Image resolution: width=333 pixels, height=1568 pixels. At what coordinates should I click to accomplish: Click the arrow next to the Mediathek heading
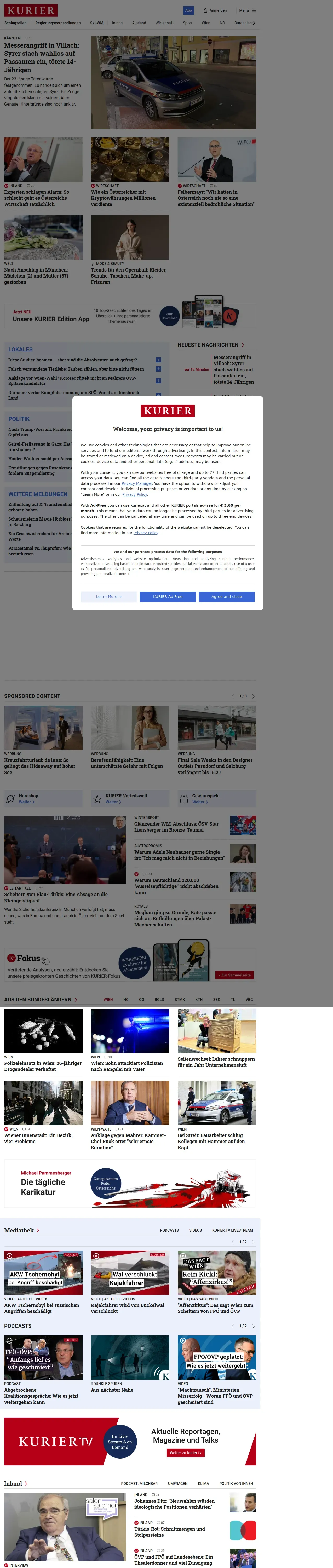38,1230
